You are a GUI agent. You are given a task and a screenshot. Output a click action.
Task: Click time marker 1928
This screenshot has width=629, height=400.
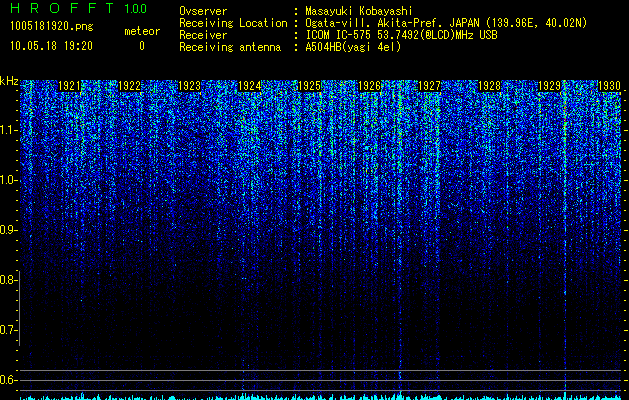(x=490, y=86)
